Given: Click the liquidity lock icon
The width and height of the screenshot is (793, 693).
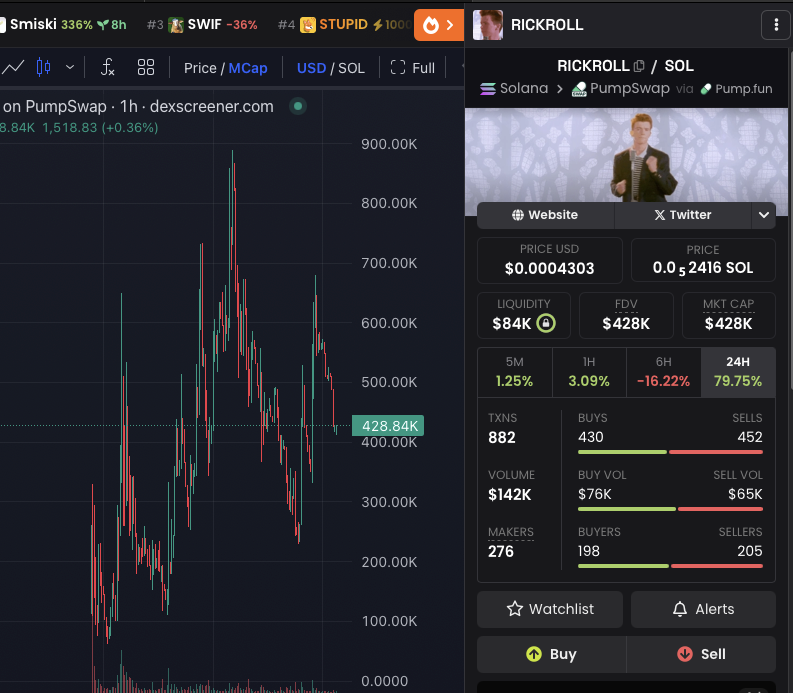Looking at the screenshot, I should [546, 323].
